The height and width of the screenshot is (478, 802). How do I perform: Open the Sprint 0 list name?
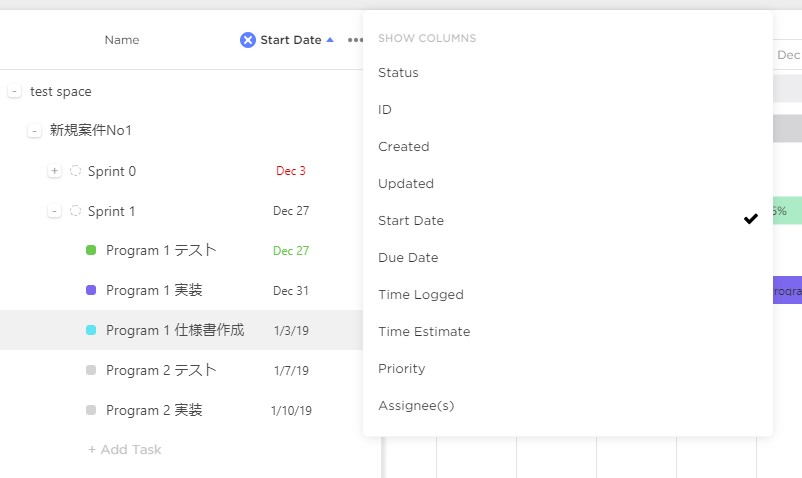tap(112, 171)
